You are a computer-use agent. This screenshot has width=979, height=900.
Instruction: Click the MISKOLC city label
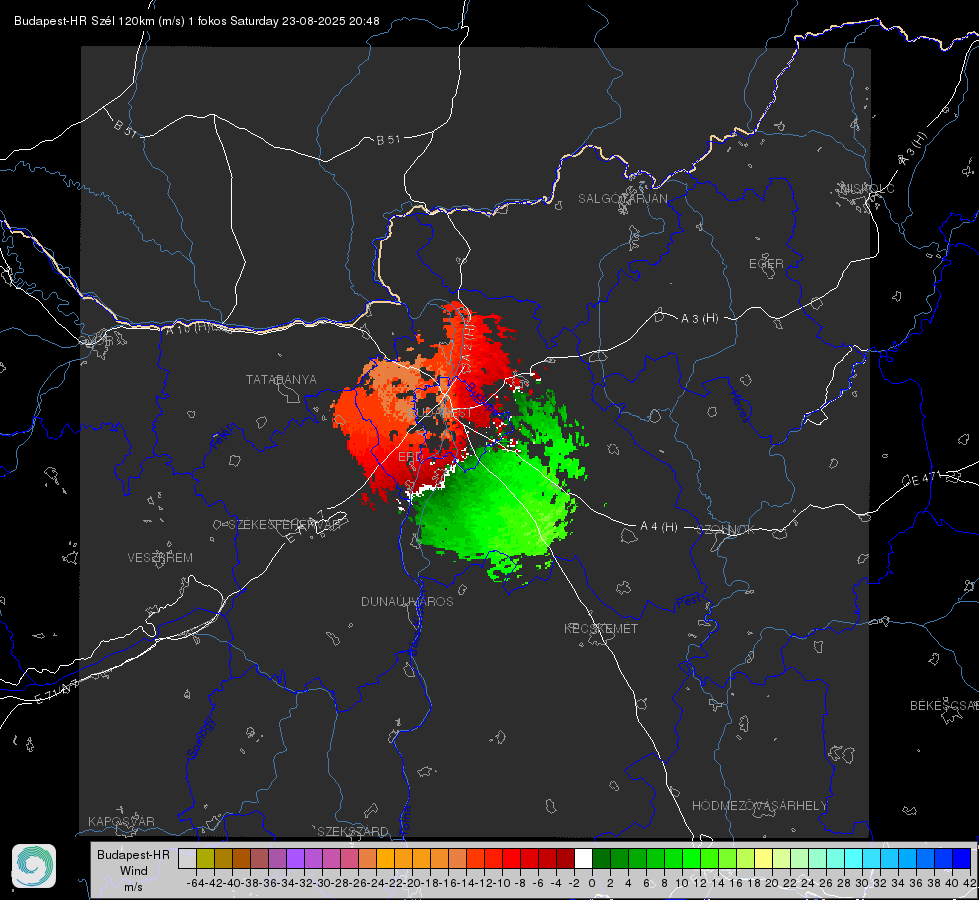(x=868, y=188)
